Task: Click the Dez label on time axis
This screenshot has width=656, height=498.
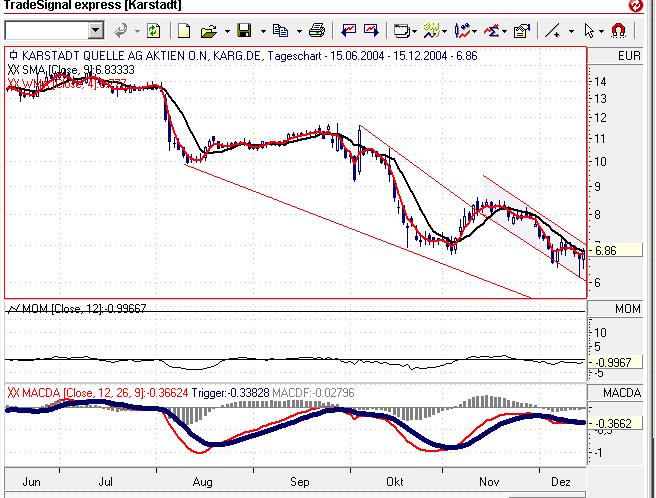Action: [x=561, y=482]
